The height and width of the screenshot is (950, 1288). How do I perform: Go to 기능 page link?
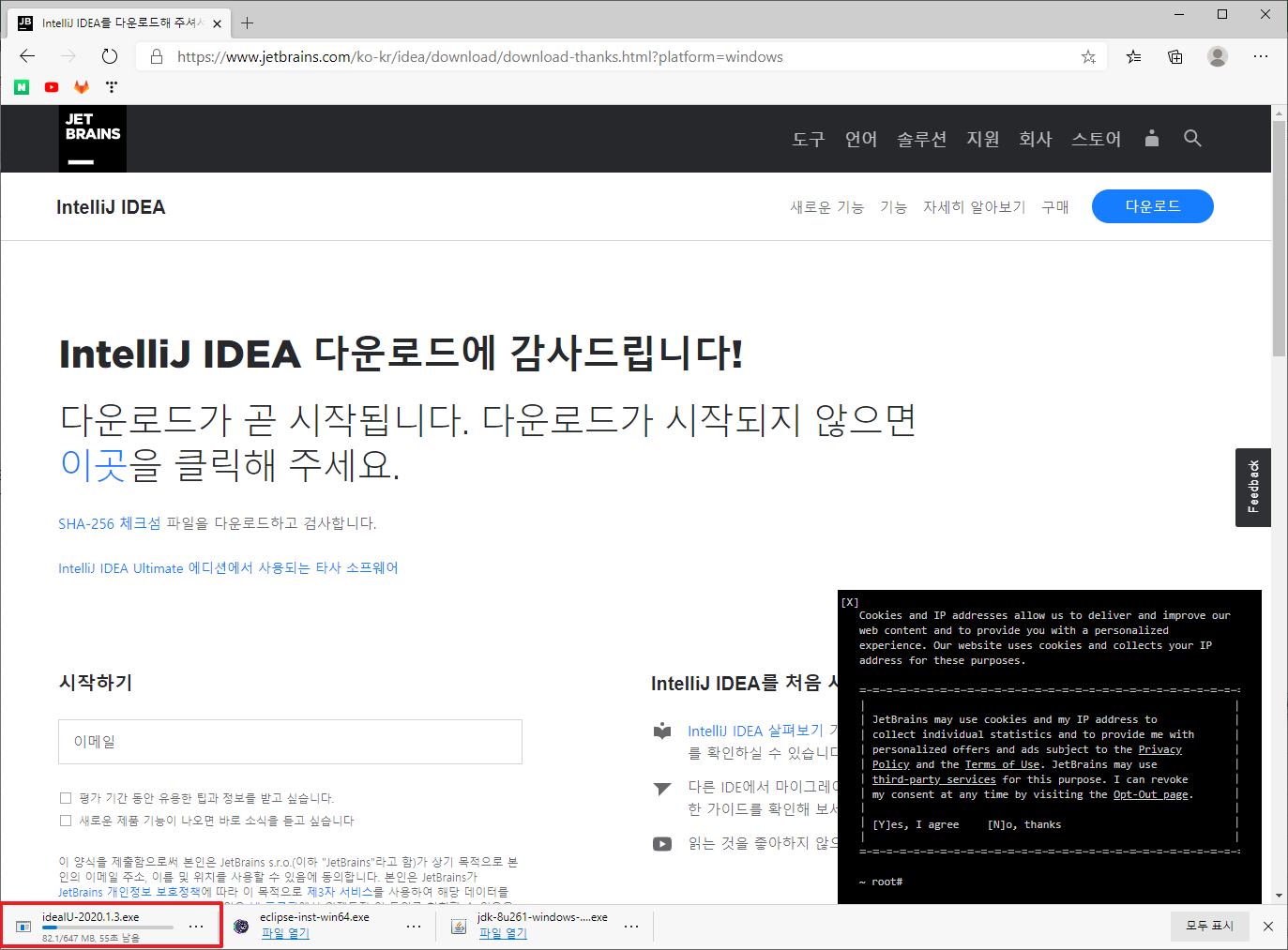(x=893, y=207)
